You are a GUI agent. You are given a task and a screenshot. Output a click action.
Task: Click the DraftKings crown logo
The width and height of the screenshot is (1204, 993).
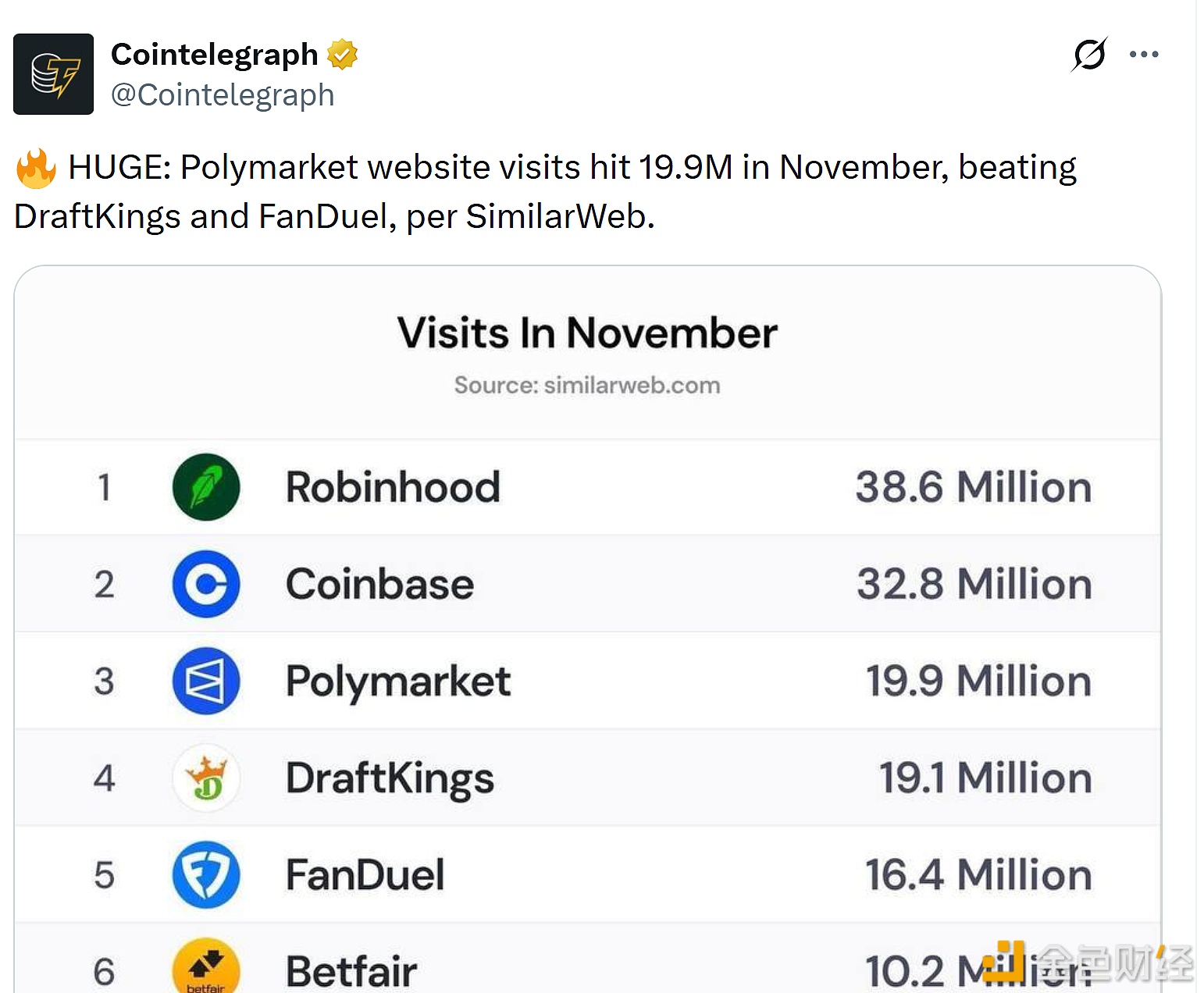(205, 778)
